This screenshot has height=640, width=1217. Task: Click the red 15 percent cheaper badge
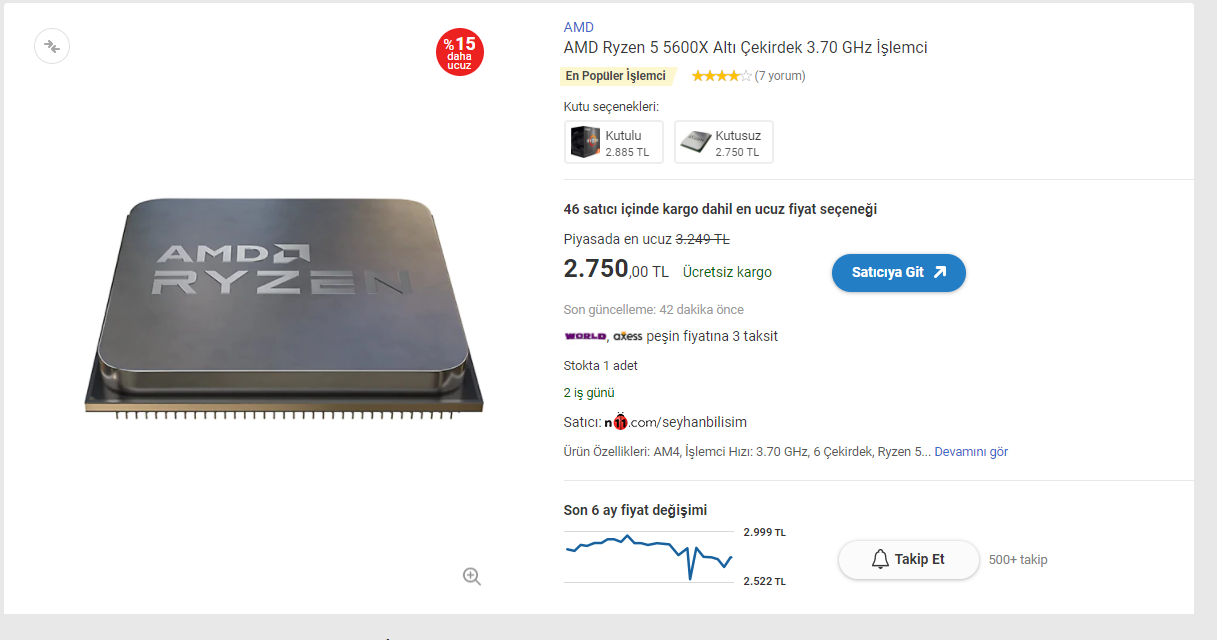click(x=459, y=52)
